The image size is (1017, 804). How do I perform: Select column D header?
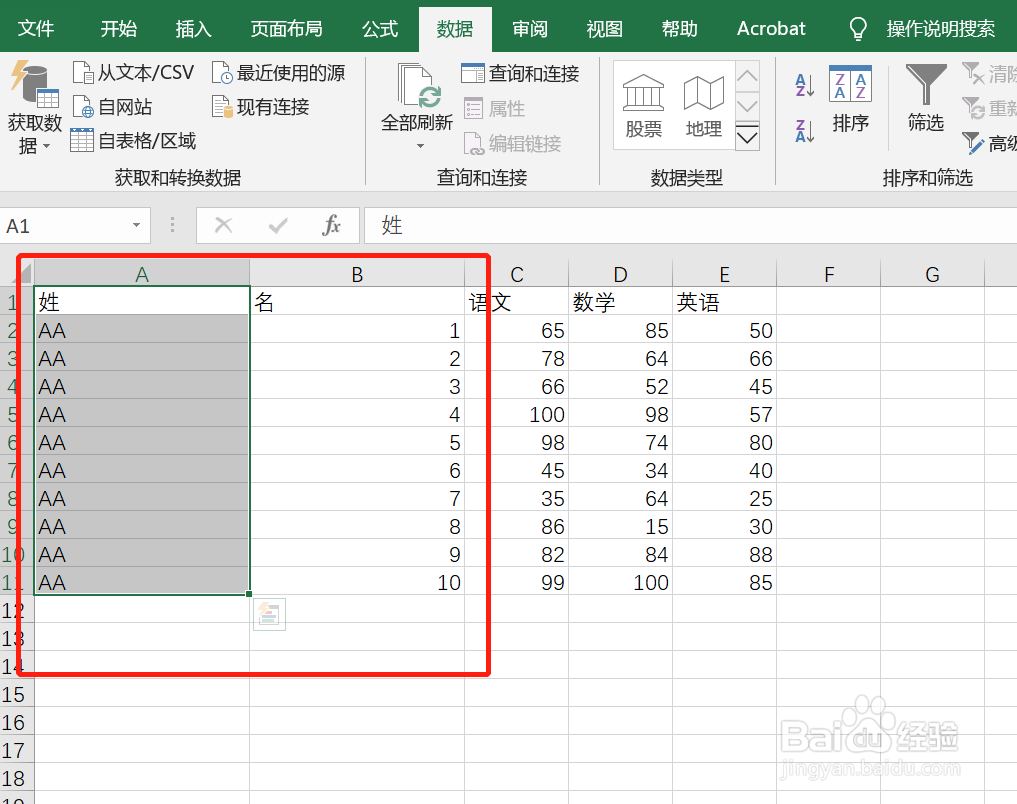click(620, 274)
